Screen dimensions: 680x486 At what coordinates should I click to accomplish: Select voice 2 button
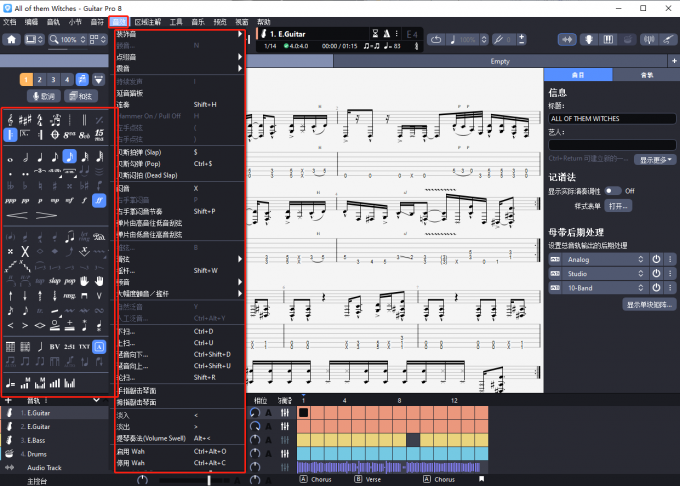(39, 79)
